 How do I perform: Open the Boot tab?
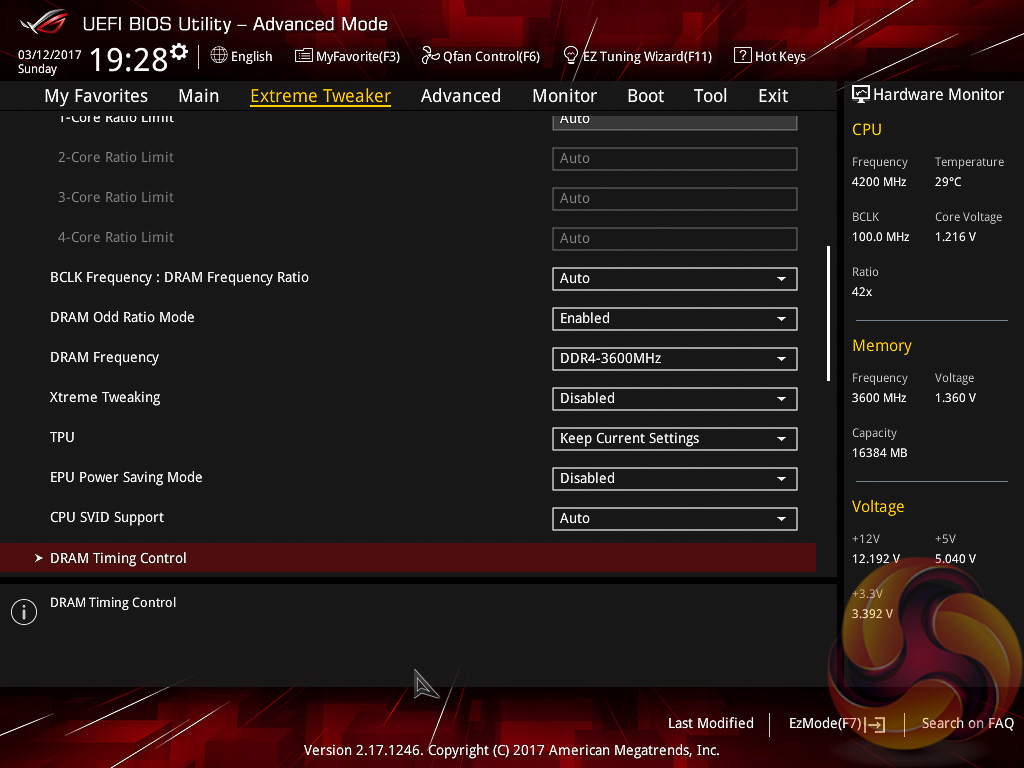pyautogui.click(x=645, y=95)
